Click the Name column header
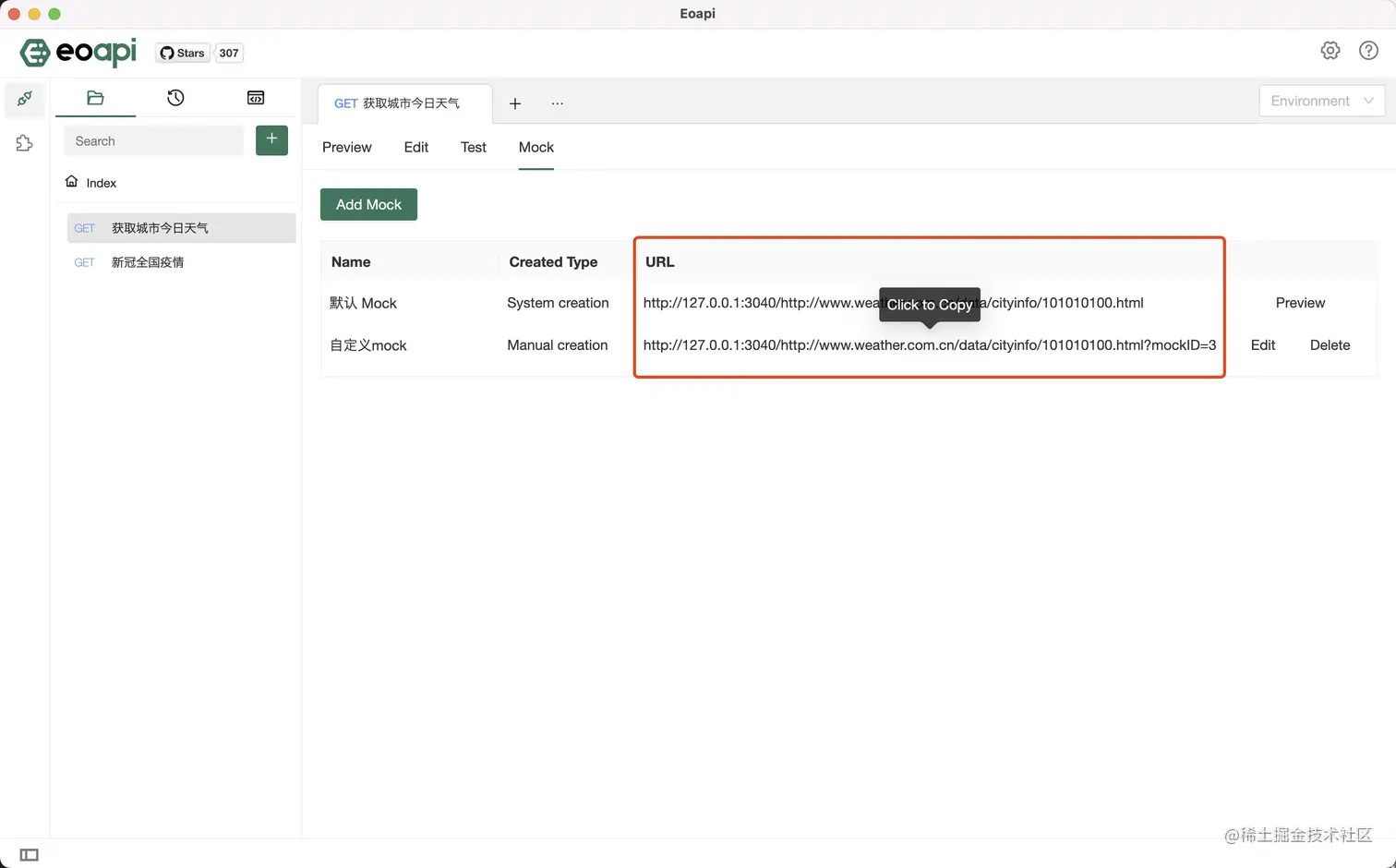The height and width of the screenshot is (868, 1396). pyautogui.click(x=351, y=262)
